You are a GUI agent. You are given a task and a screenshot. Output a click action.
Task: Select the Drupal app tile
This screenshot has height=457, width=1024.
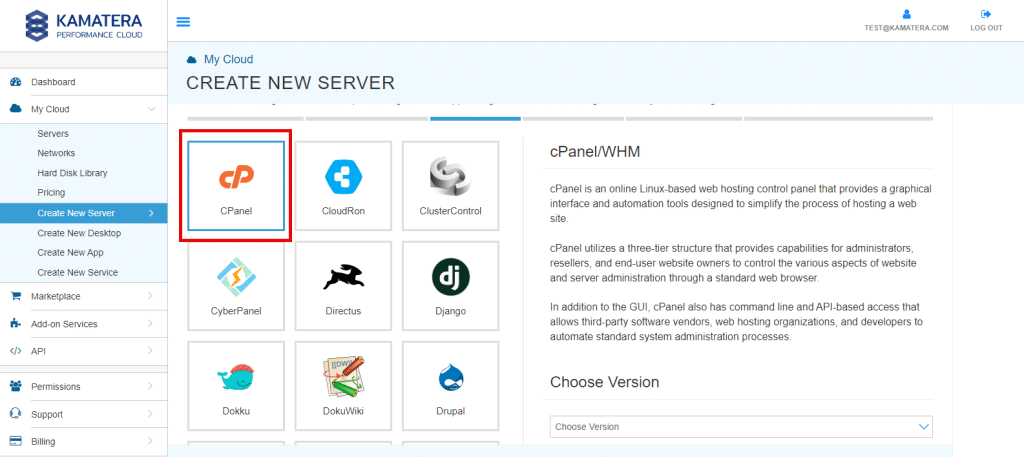pos(450,385)
